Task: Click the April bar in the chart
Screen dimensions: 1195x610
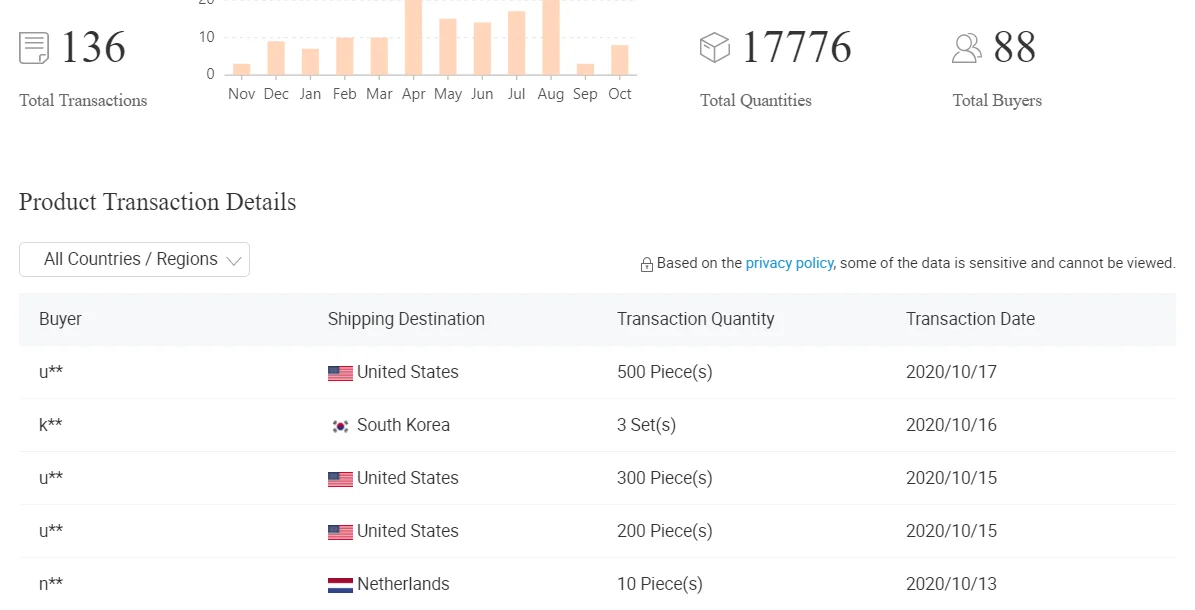Action: click(x=413, y=40)
